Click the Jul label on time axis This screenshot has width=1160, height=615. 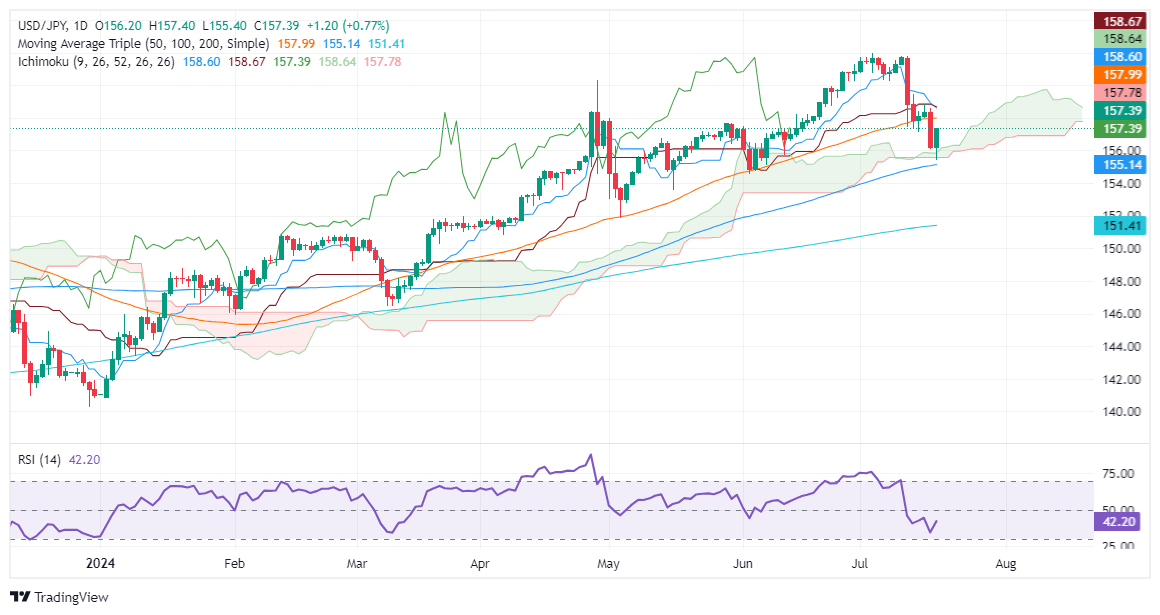[x=860, y=564]
